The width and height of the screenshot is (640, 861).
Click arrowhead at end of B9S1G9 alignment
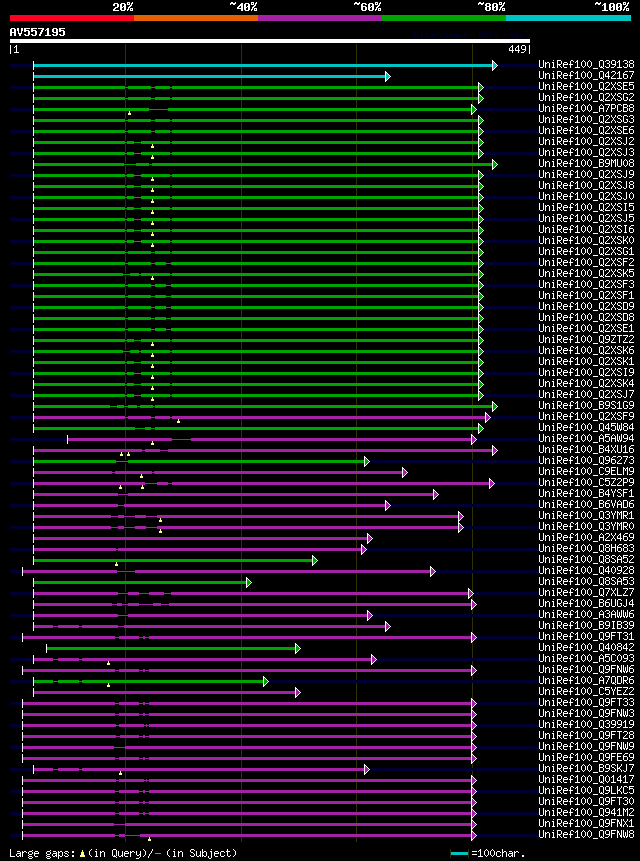click(495, 406)
